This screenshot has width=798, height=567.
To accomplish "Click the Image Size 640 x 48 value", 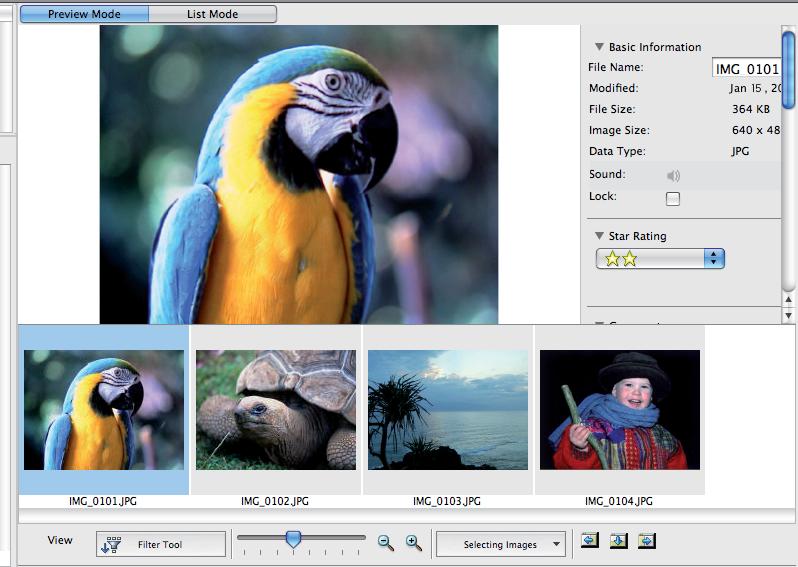I will [x=756, y=130].
